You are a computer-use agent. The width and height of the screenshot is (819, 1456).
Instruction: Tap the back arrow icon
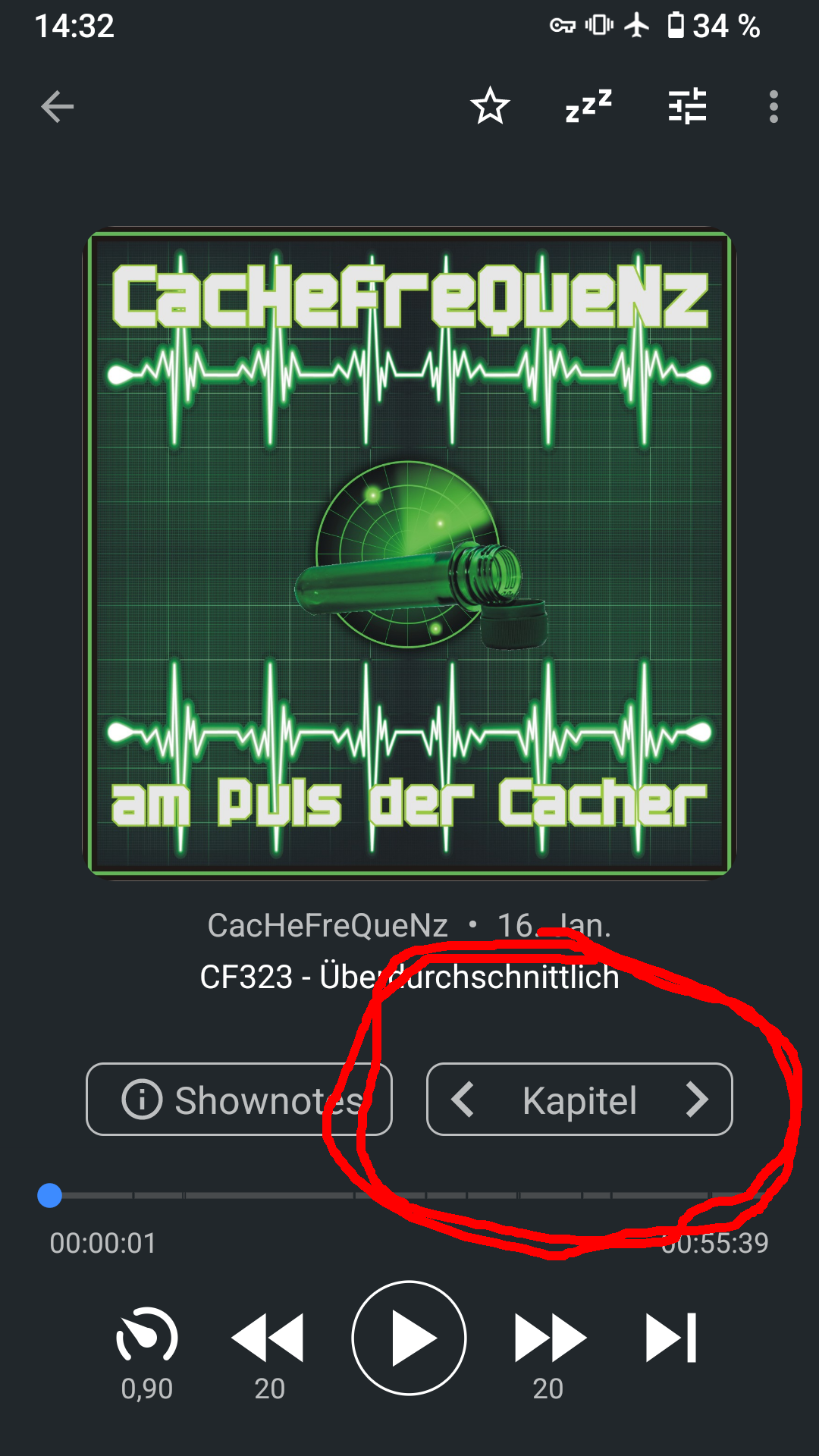click(x=58, y=106)
